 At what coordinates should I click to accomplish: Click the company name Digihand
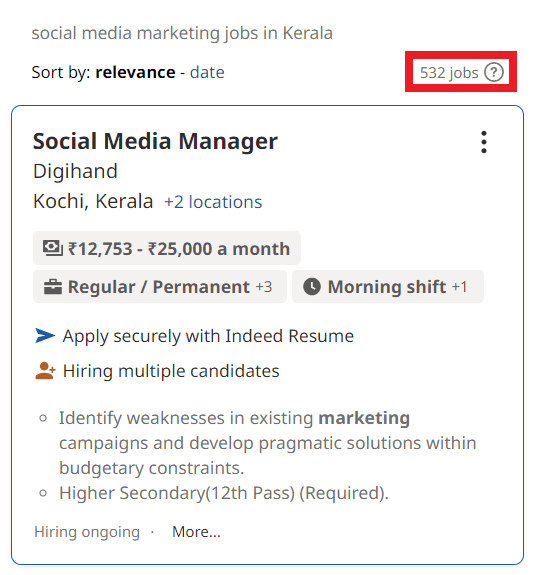pos(75,171)
